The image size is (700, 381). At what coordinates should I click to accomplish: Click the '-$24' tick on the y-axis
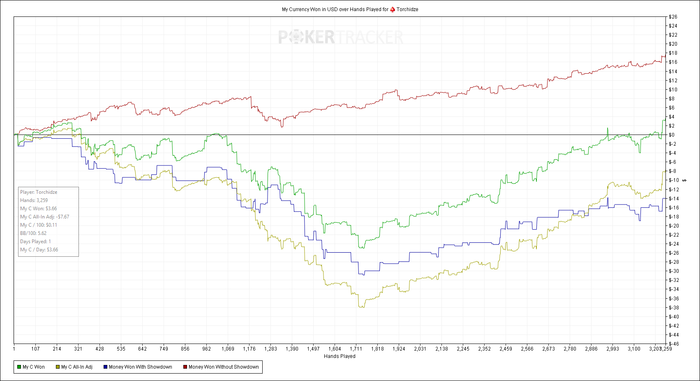pyautogui.click(x=673, y=244)
